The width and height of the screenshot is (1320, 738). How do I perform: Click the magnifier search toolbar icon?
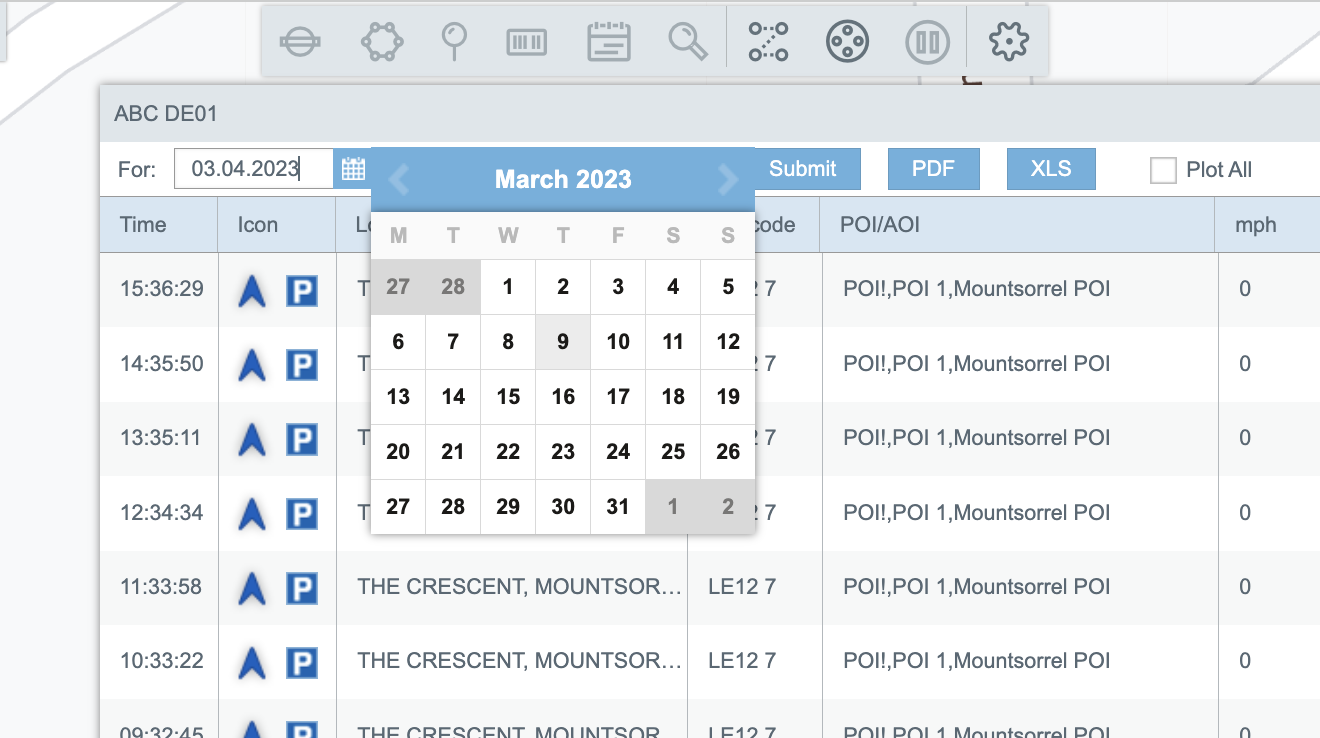[x=688, y=42]
